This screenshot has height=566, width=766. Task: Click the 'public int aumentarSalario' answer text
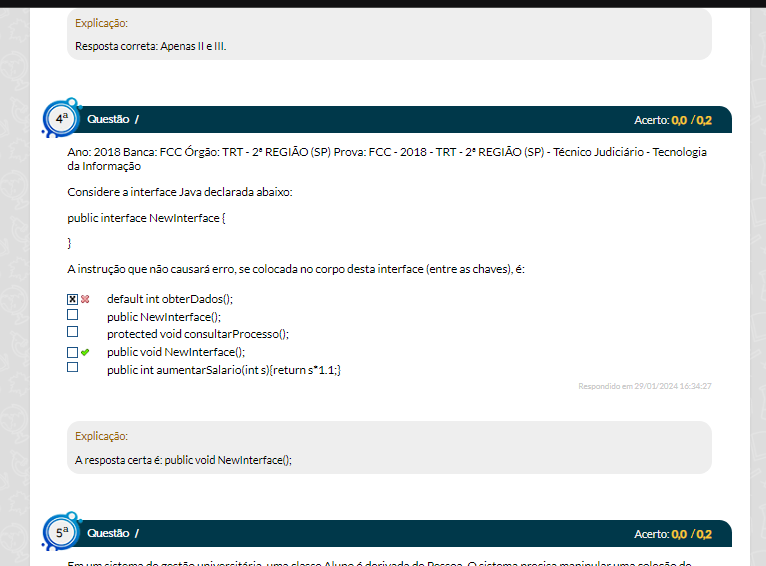pos(224,370)
